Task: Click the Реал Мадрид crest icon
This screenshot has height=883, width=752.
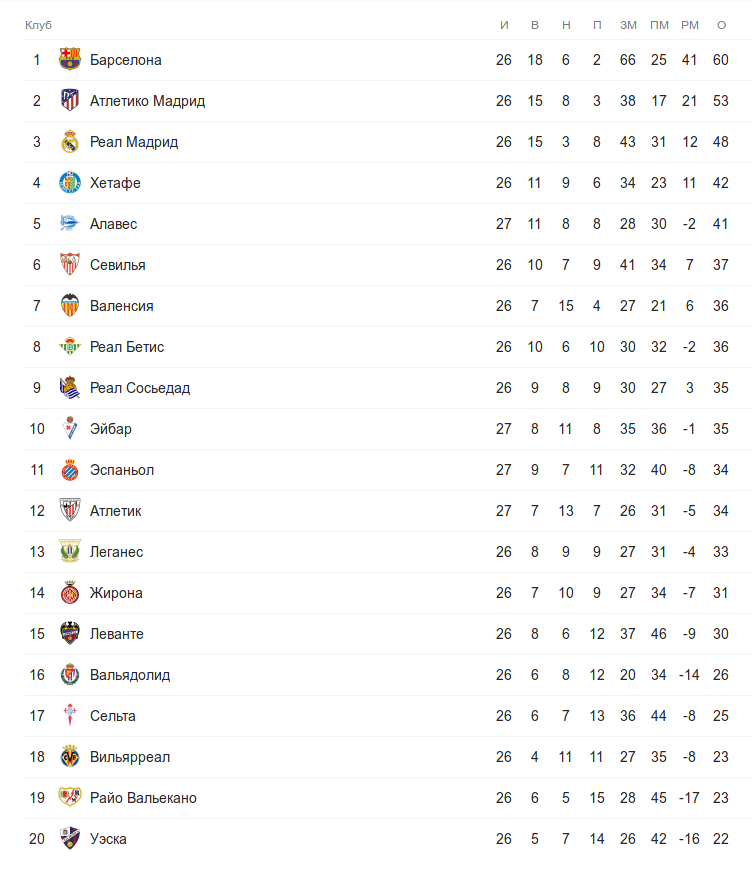Action: 69,142
